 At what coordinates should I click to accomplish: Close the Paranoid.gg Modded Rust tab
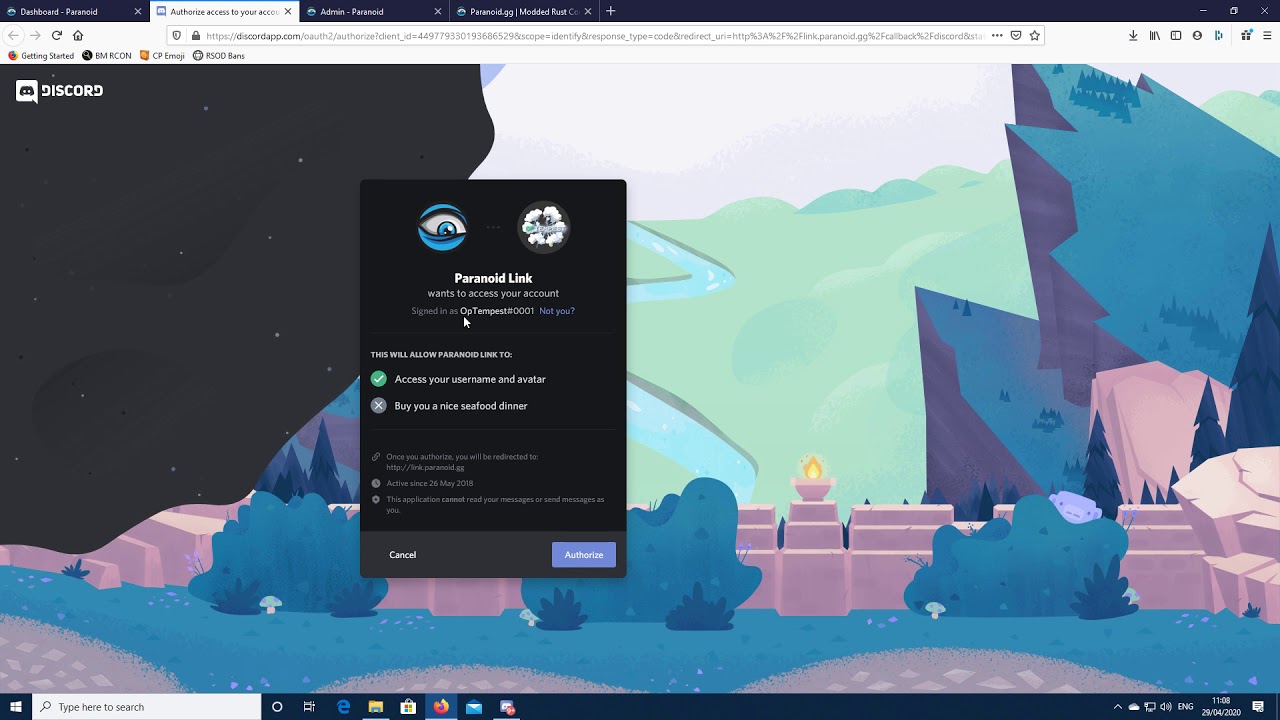tap(588, 12)
